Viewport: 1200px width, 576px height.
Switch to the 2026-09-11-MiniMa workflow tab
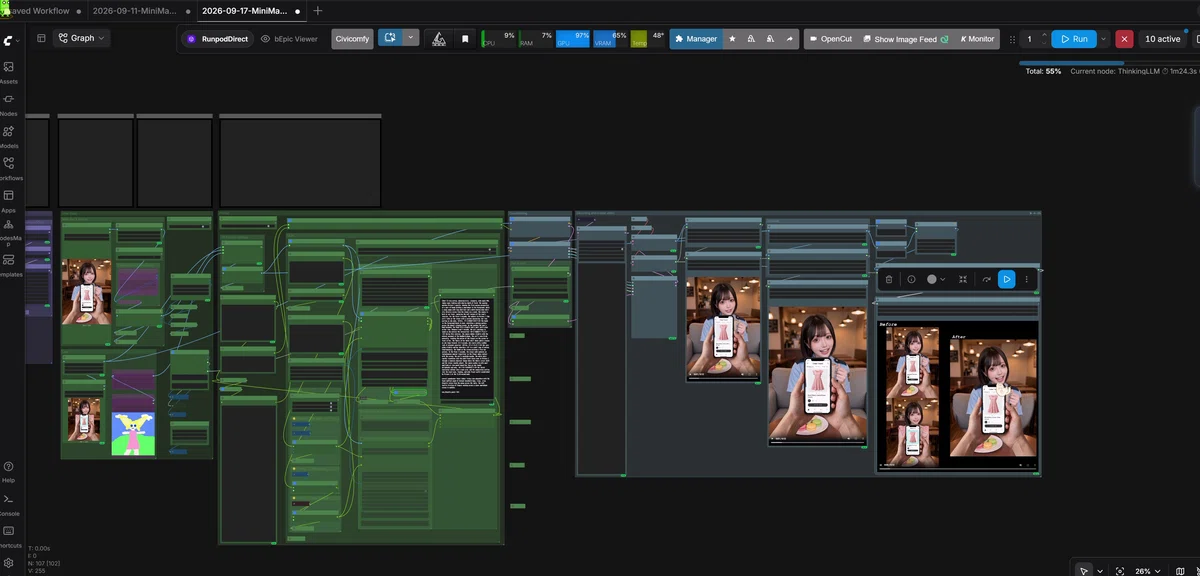pos(133,11)
